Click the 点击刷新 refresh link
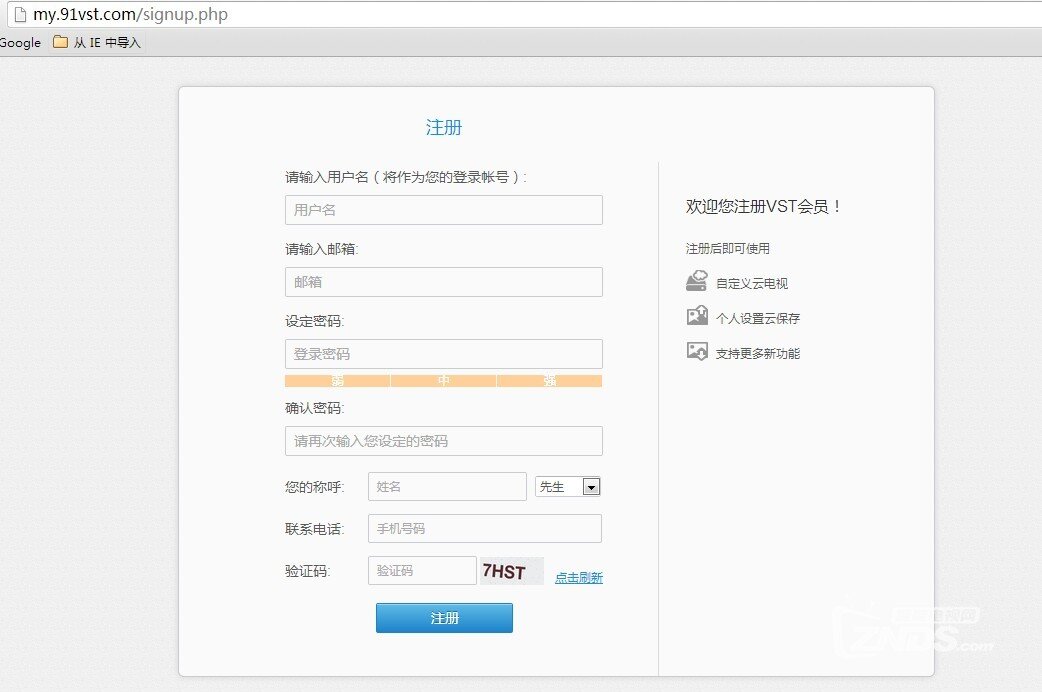1042x692 pixels. 579,577
